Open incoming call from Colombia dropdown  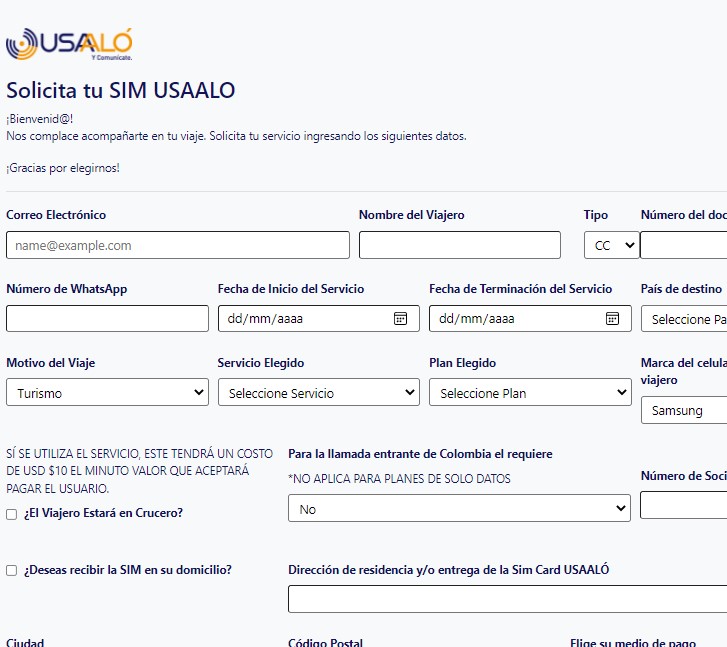click(459, 508)
